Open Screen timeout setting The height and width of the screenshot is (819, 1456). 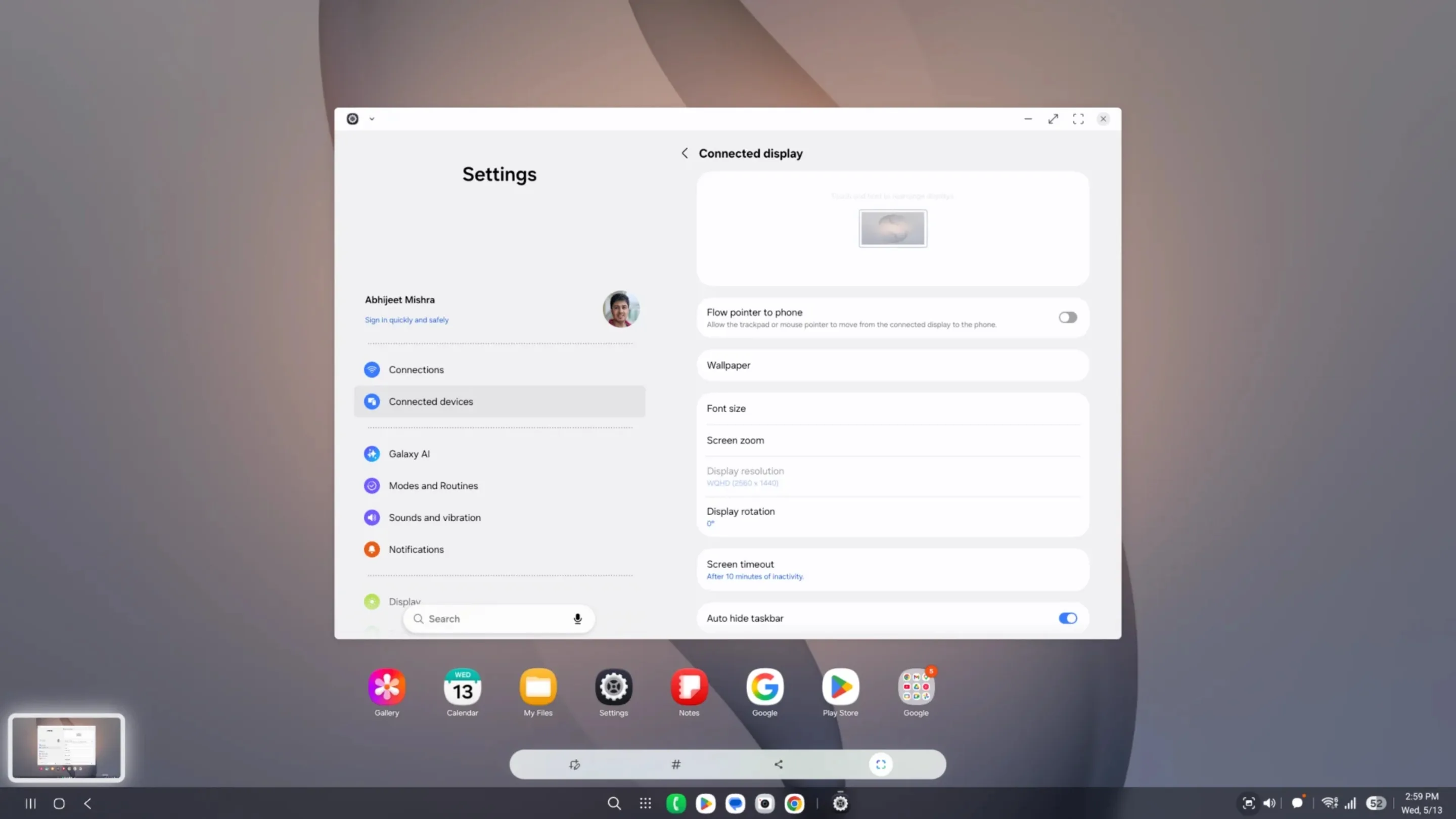893,570
